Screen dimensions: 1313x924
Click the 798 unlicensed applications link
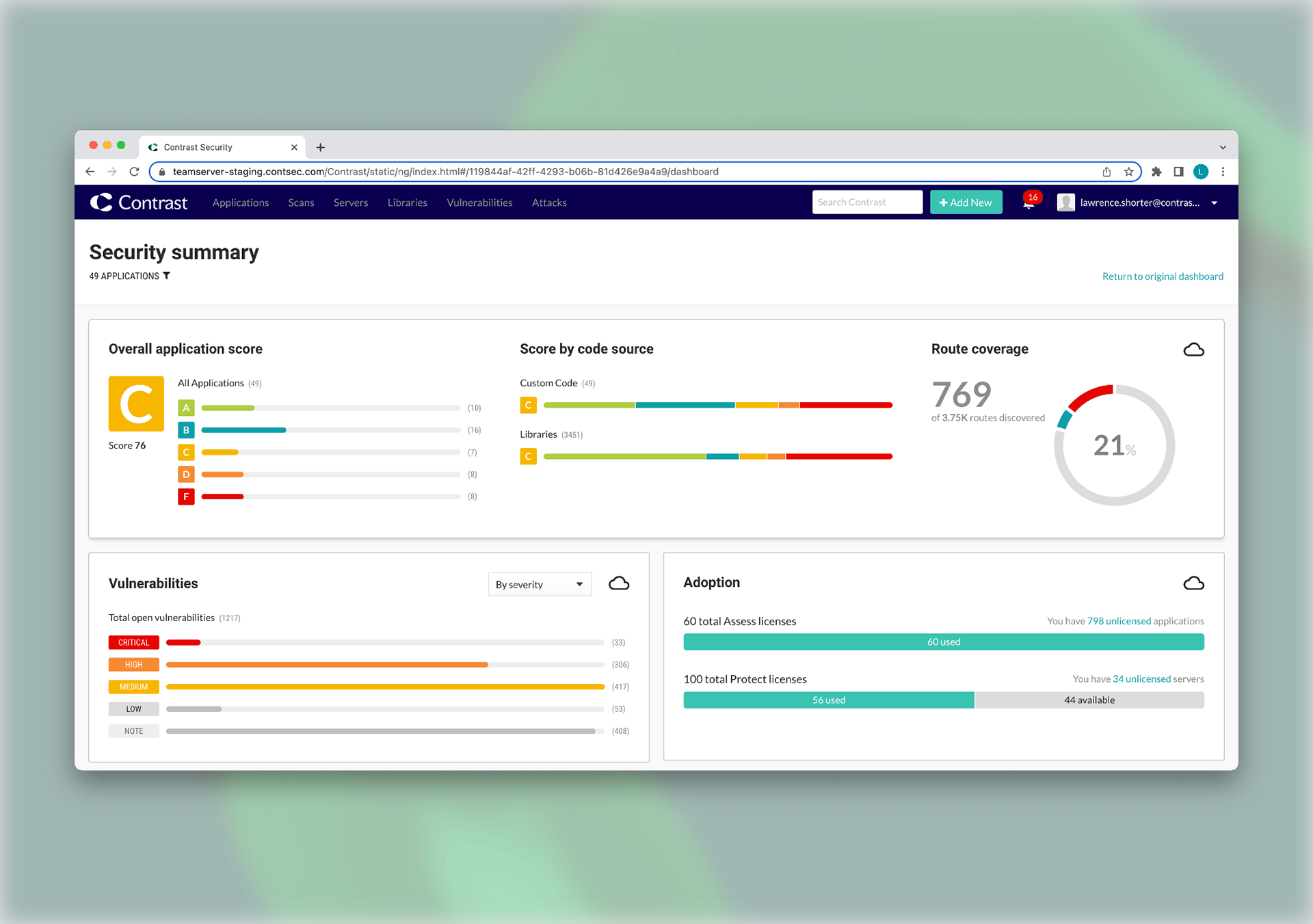(1119, 621)
